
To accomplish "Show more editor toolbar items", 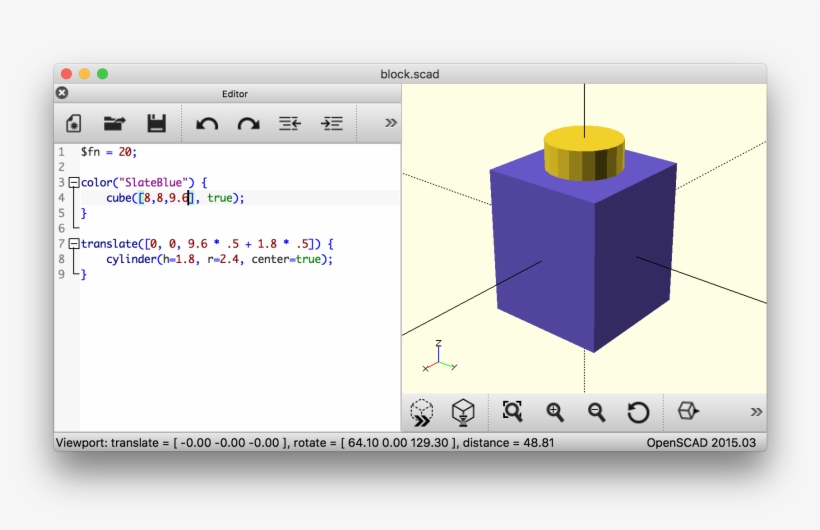I will click(x=391, y=123).
